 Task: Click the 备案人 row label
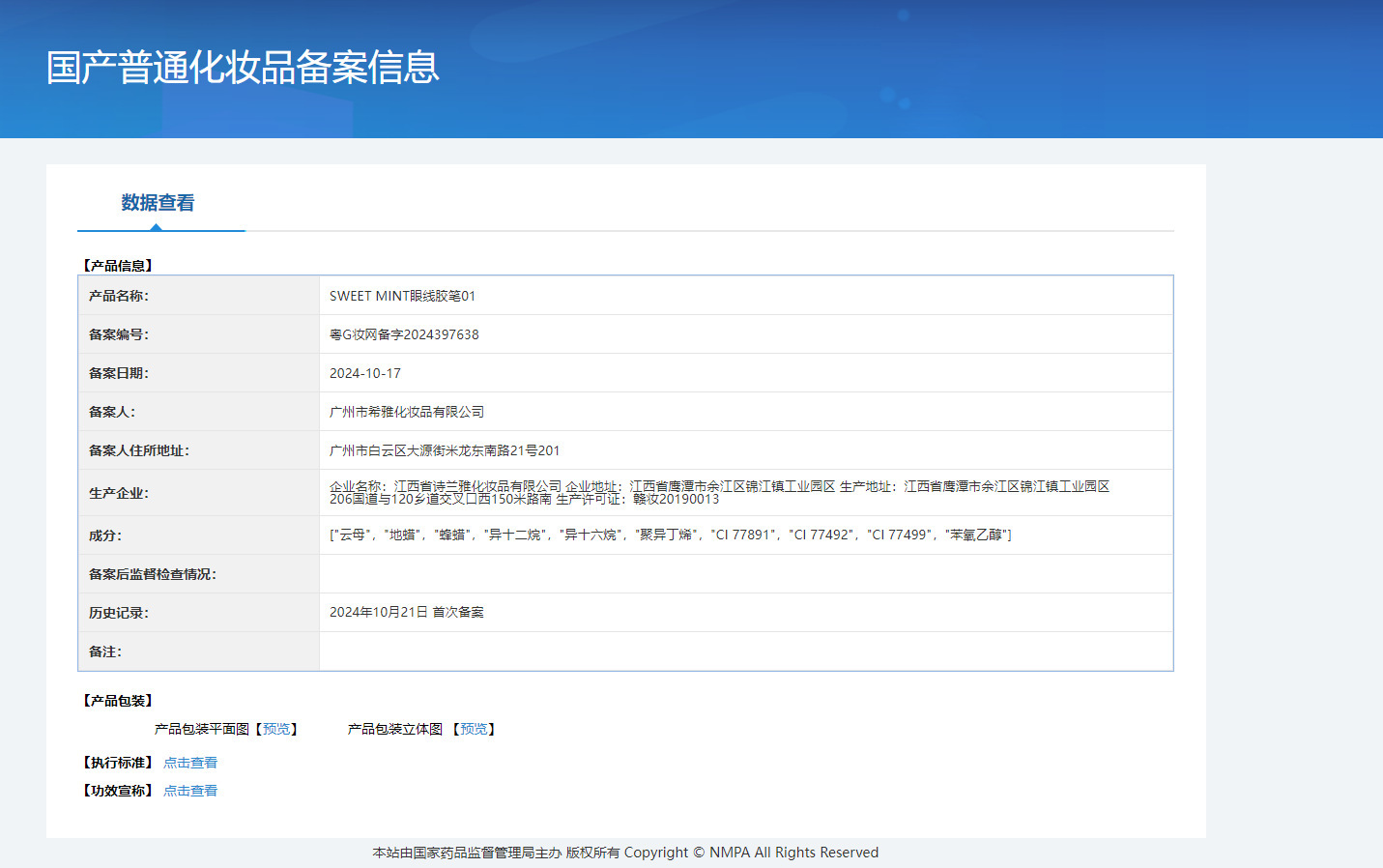click(112, 412)
